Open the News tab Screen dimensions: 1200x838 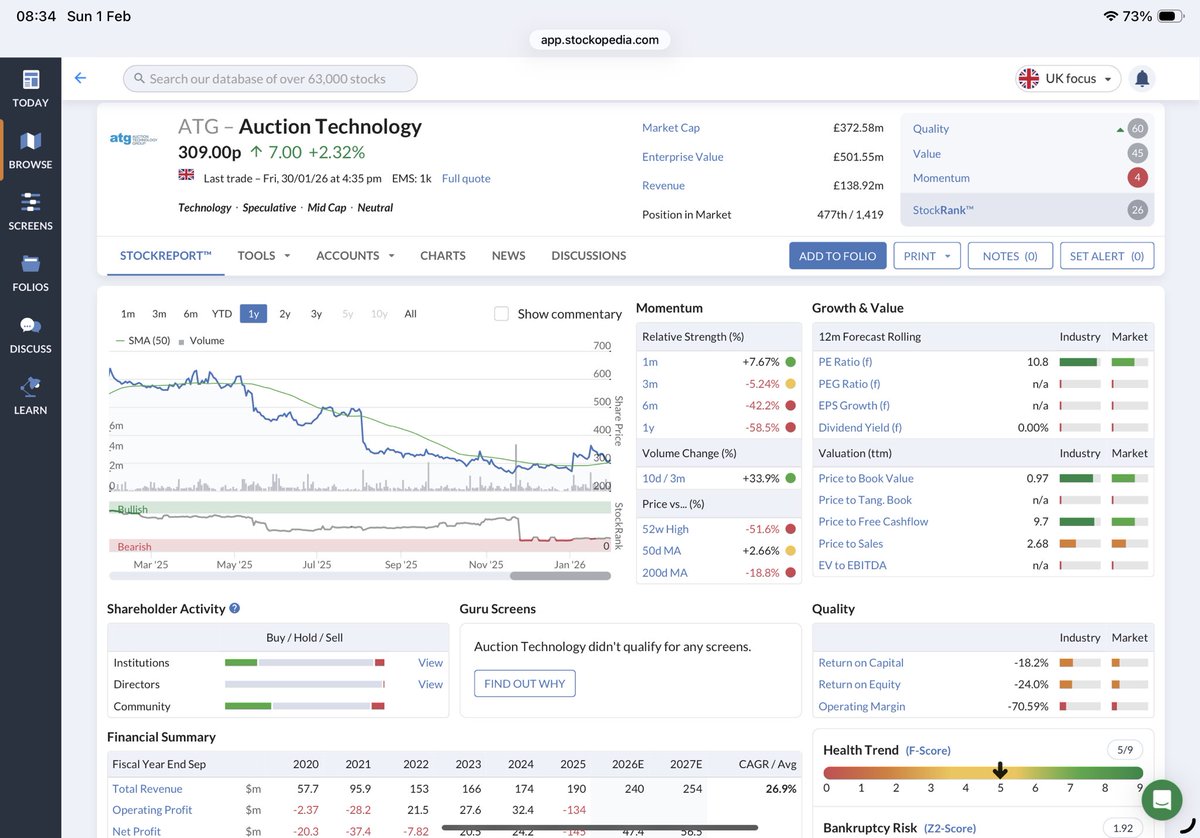click(x=509, y=255)
